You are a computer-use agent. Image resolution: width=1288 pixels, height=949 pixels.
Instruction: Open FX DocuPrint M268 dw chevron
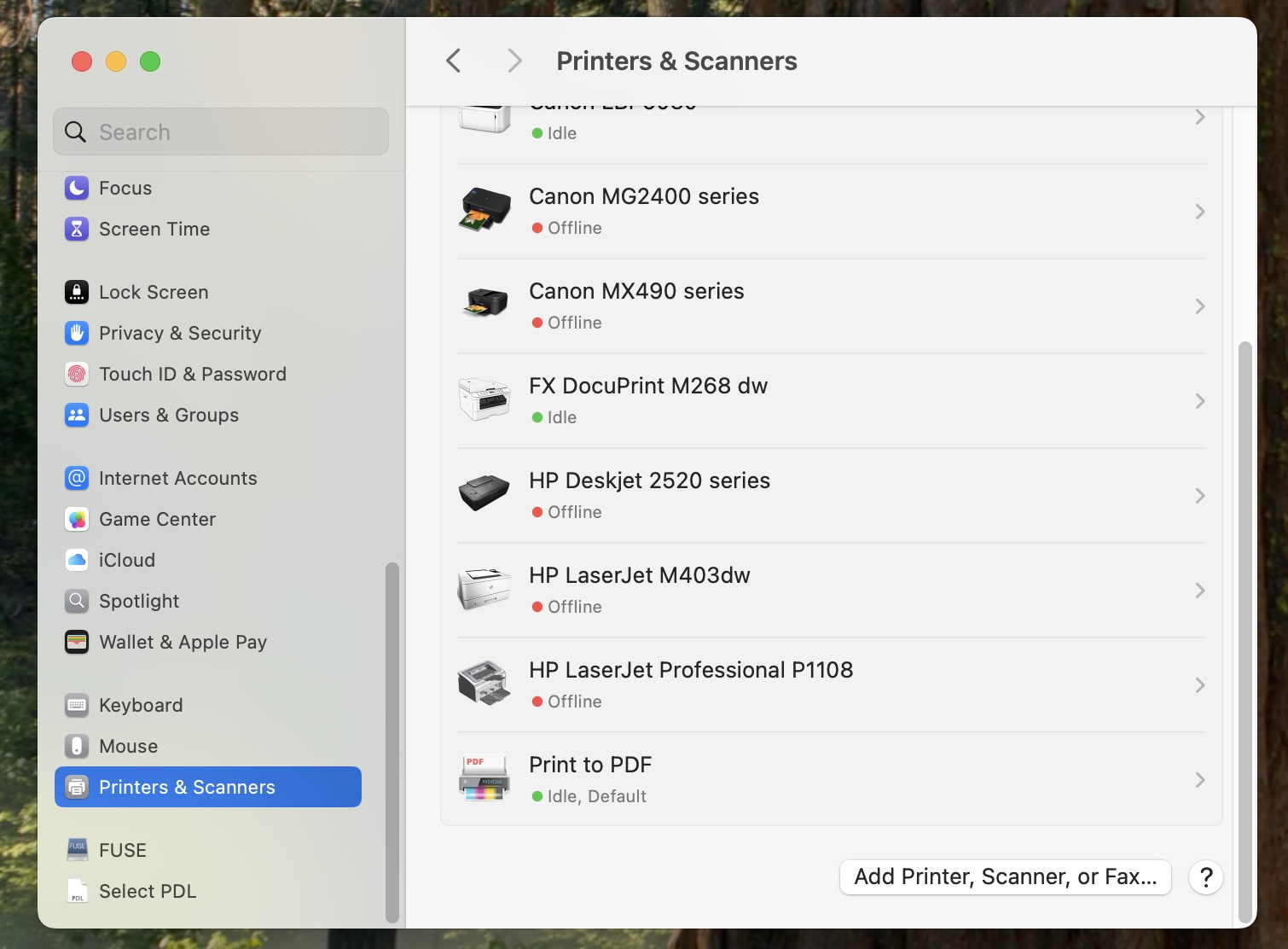coord(1200,401)
